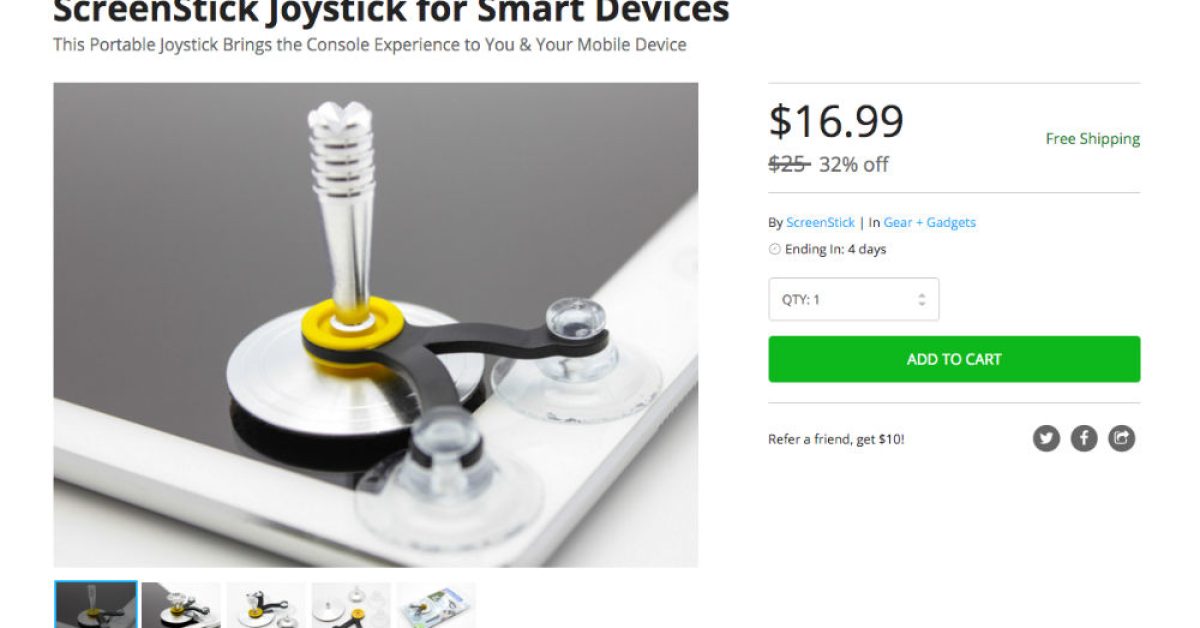
Task: Click the share-link arrow icon
Action: [1122, 438]
